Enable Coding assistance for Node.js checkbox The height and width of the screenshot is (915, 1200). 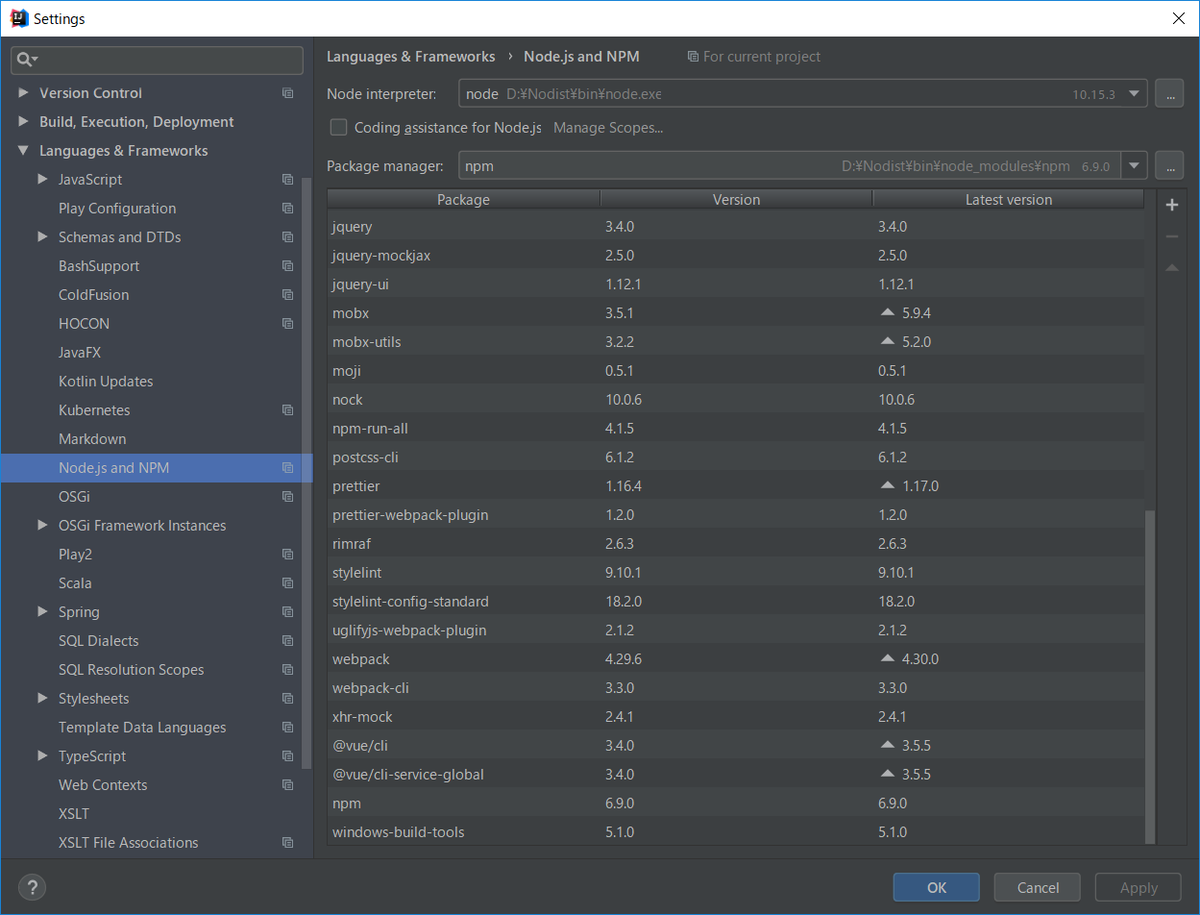pos(338,127)
